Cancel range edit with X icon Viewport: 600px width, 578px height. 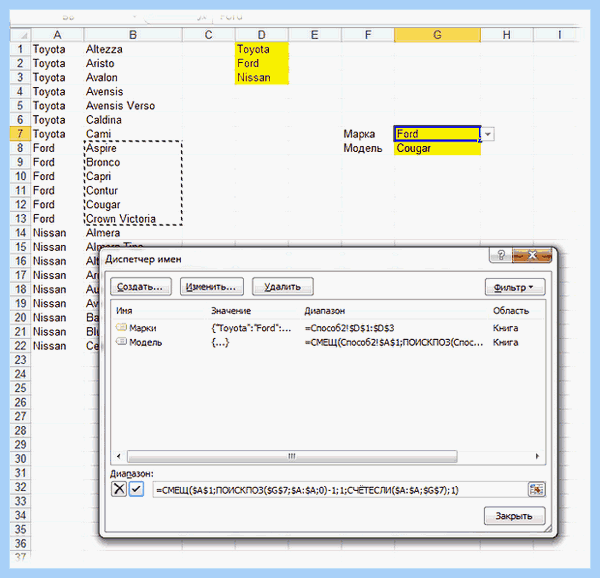[x=119, y=489]
